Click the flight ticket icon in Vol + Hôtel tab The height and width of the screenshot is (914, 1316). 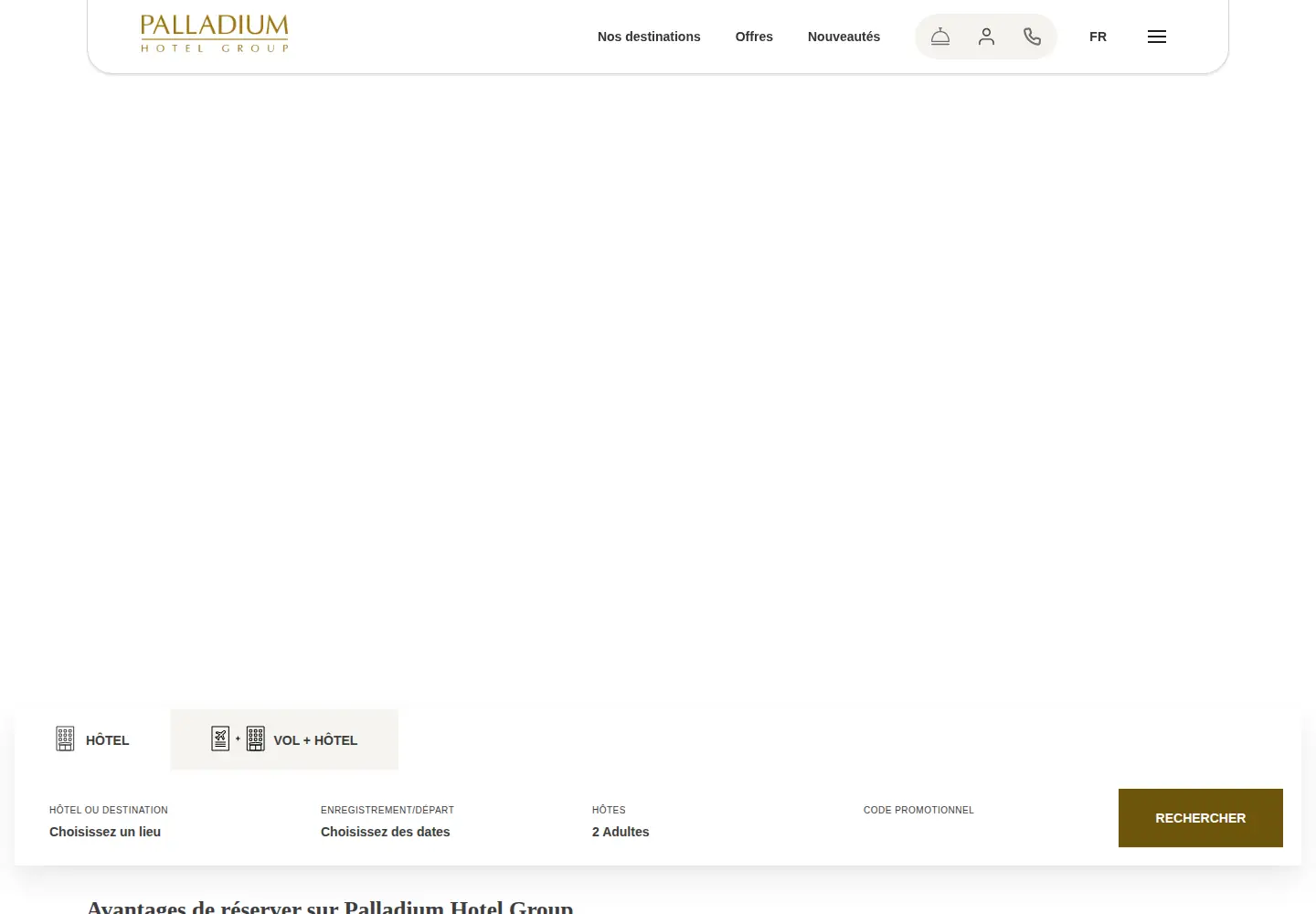220,739
